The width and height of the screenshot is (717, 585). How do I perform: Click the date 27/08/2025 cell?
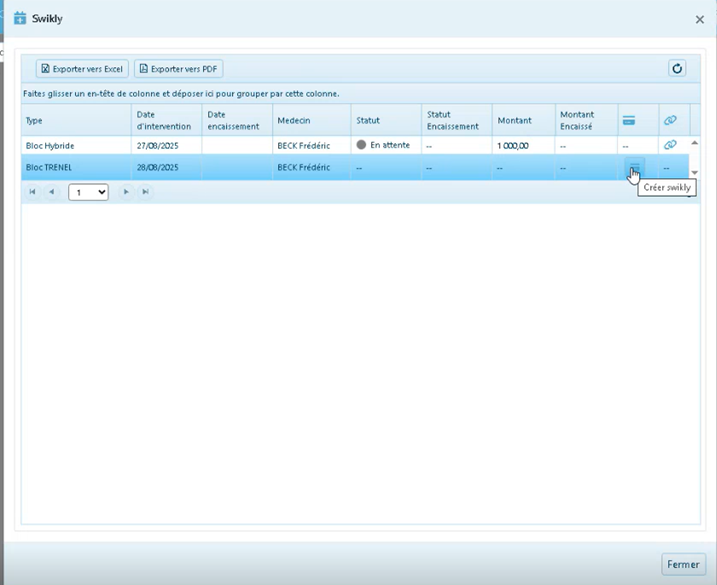coord(166,145)
